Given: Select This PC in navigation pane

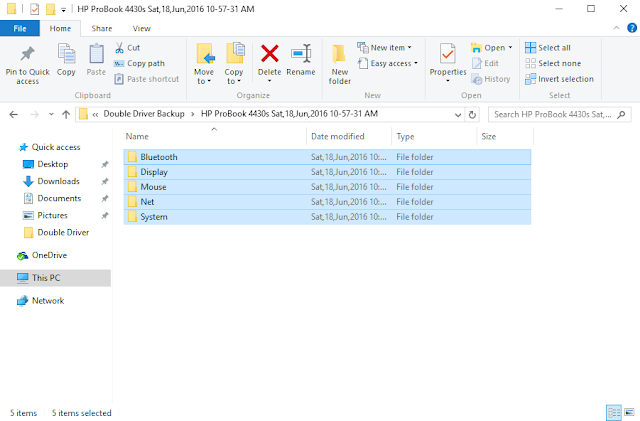Looking at the screenshot, I should tap(56, 278).
